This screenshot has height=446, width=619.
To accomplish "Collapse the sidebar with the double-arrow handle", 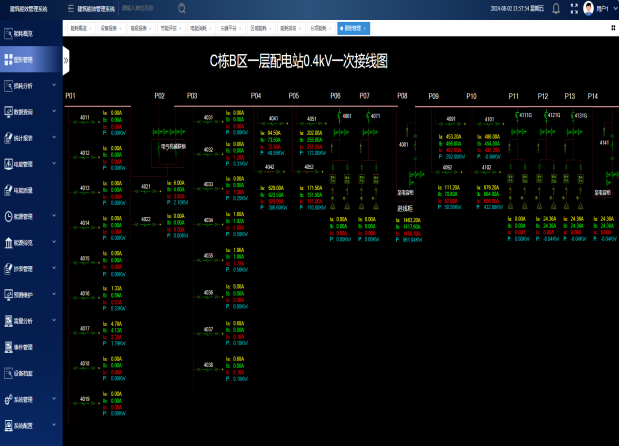I will tap(66, 60).
